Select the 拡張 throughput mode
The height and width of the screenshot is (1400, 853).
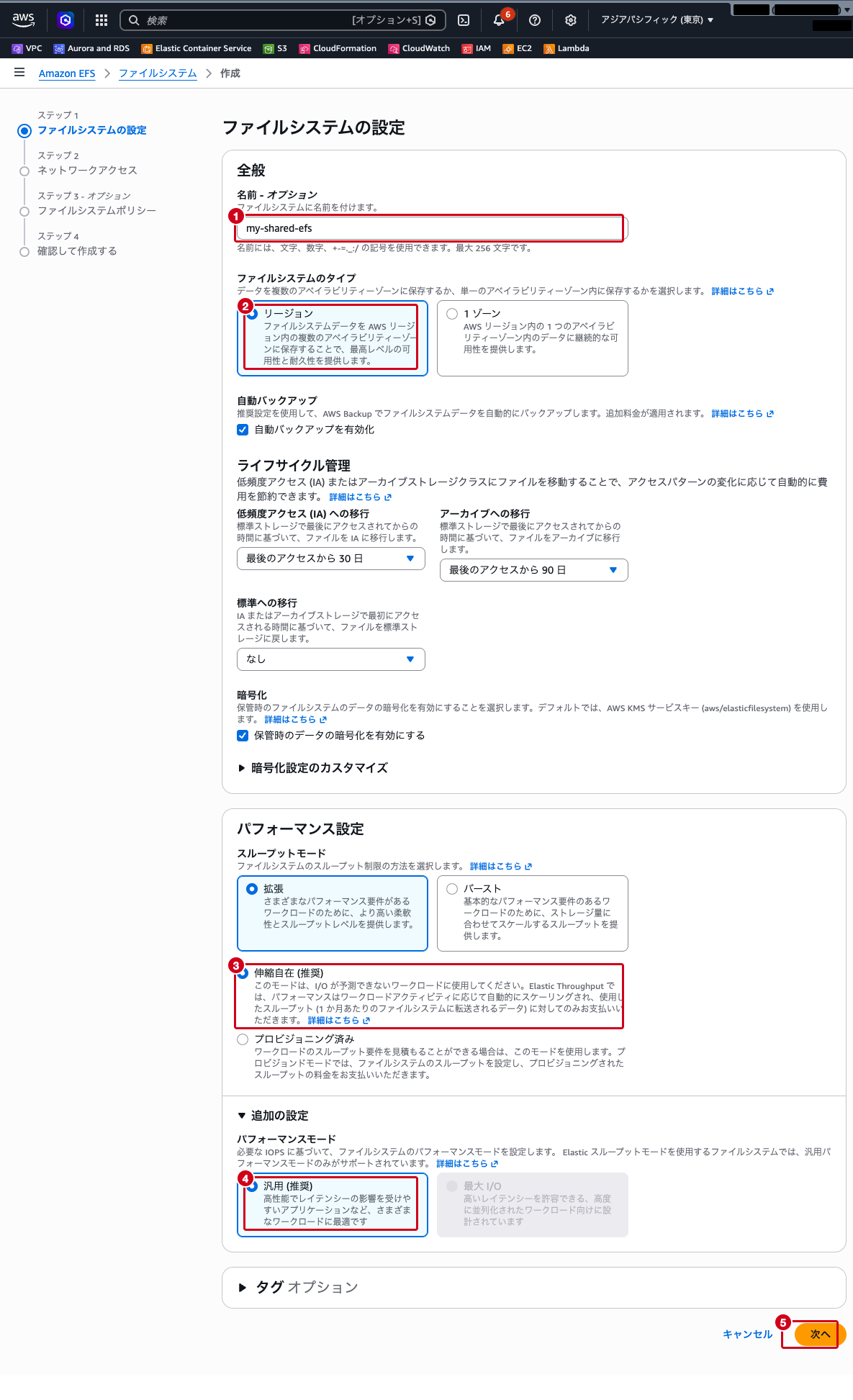pyautogui.click(x=333, y=913)
